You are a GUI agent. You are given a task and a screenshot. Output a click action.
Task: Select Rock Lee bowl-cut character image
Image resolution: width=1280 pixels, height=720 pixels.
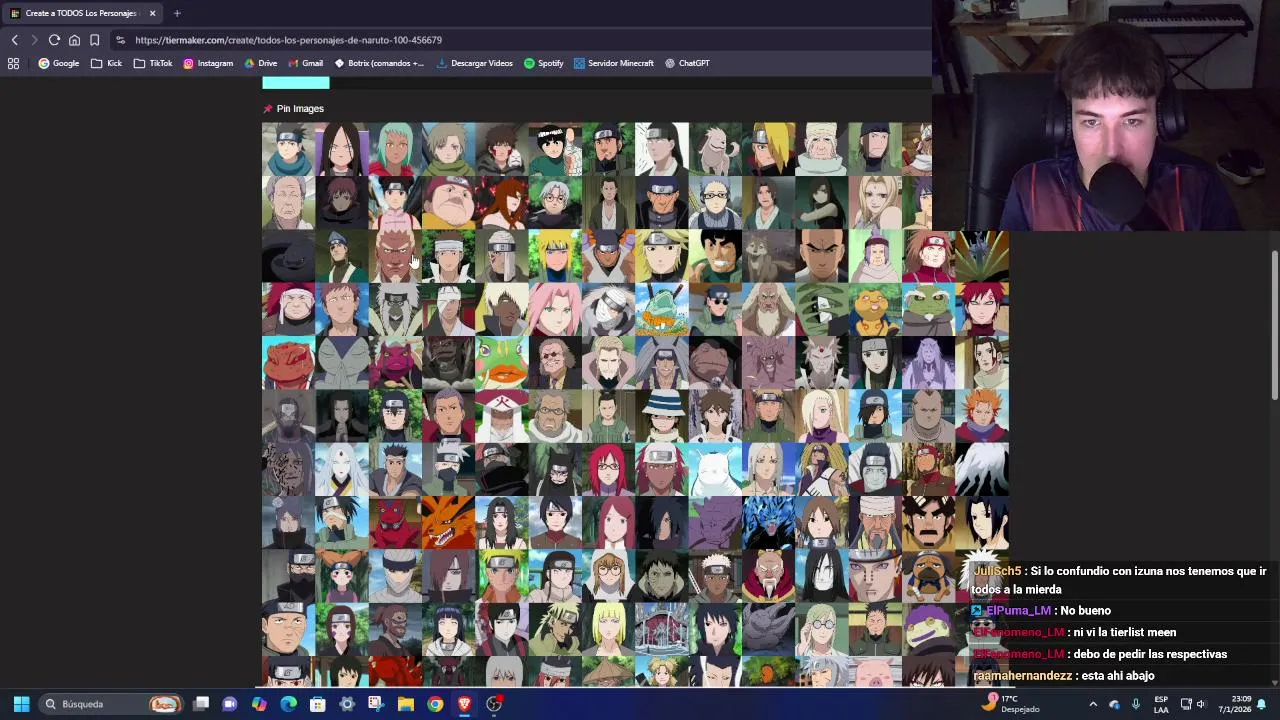point(555,149)
